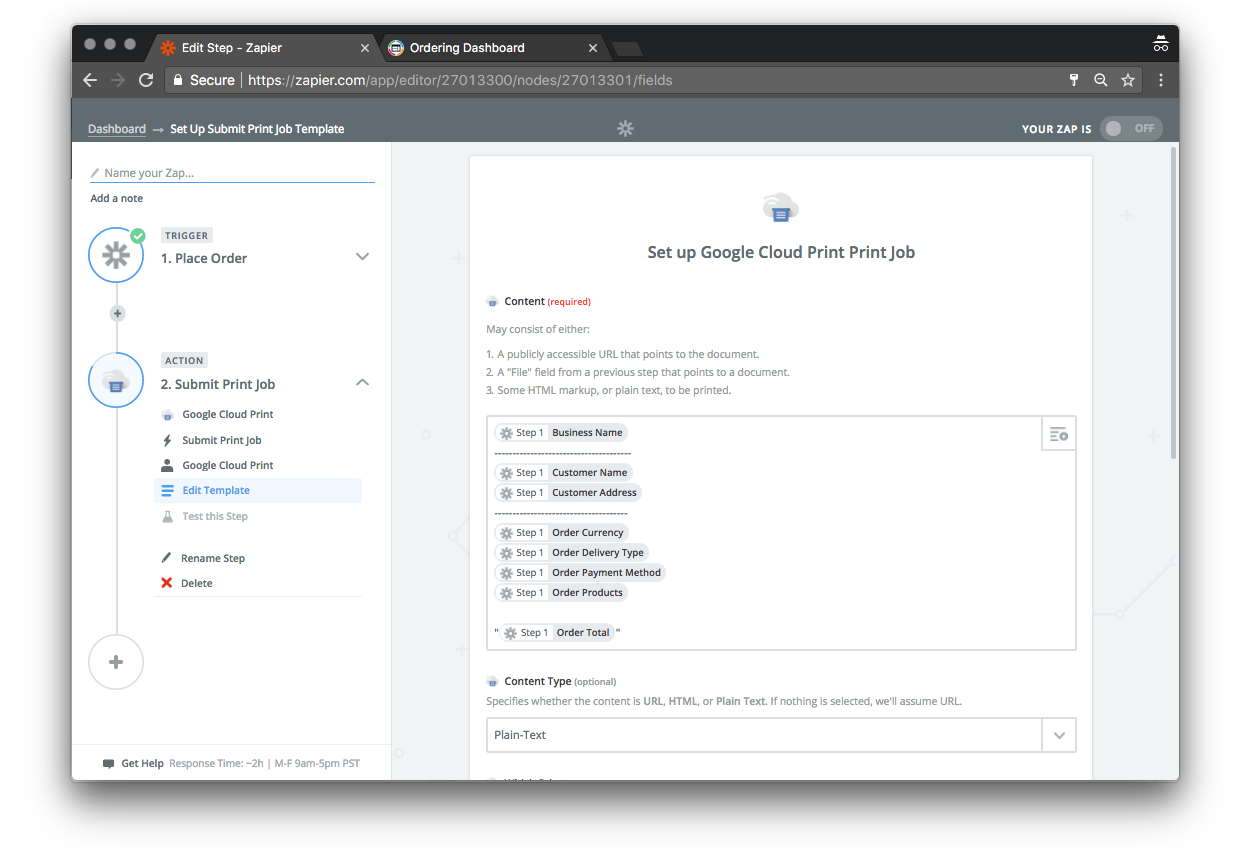Open Google Cloud Print account substep
This screenshot has width=1255, height=857.
(x=228, y=465)
